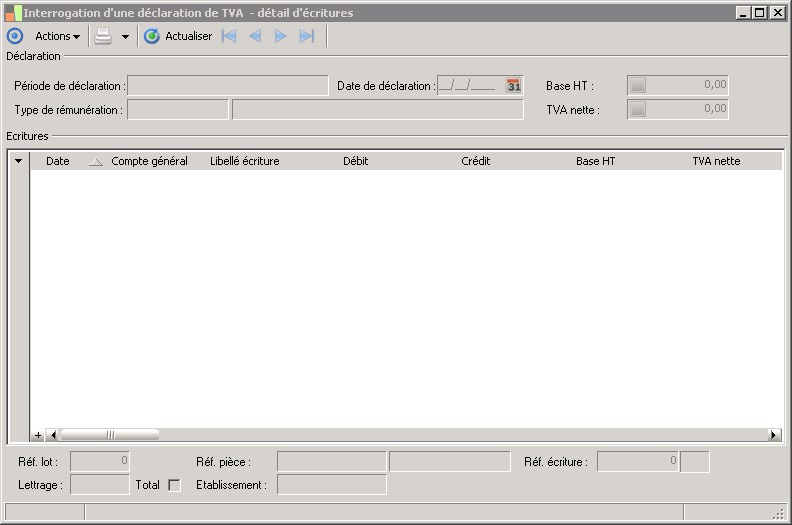Click the Actualiser label button
The height and width of the screenshot is (525, 792).
188,36
